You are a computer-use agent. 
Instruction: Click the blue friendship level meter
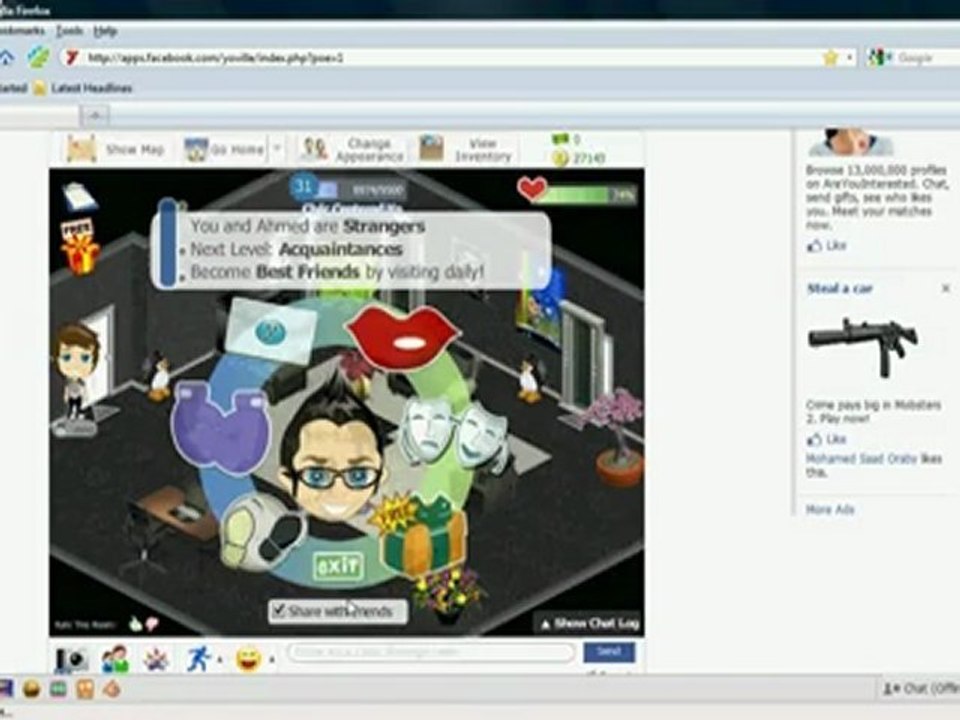point(167,242)
